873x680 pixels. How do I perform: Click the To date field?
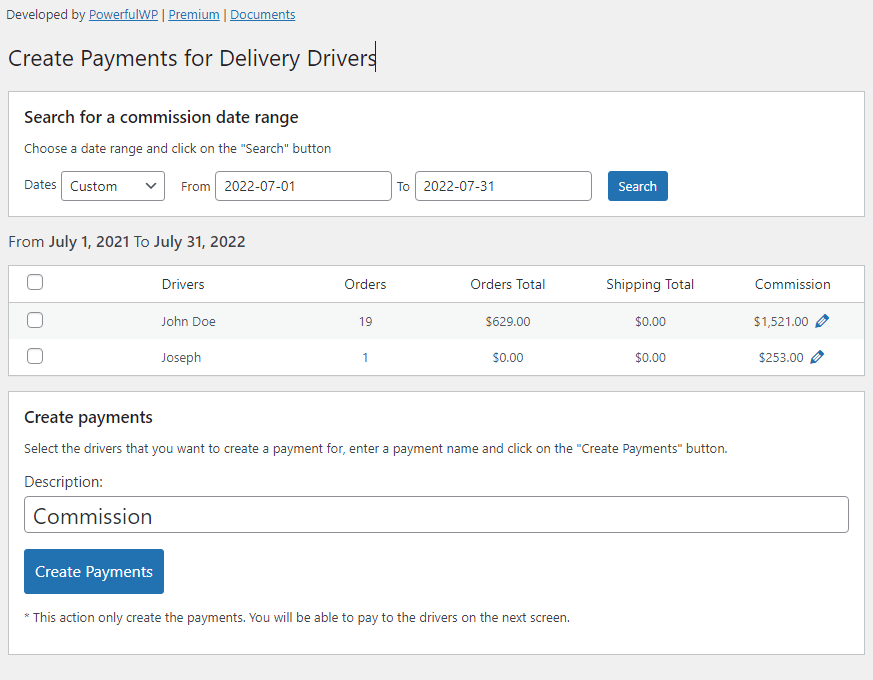(503, 185)
